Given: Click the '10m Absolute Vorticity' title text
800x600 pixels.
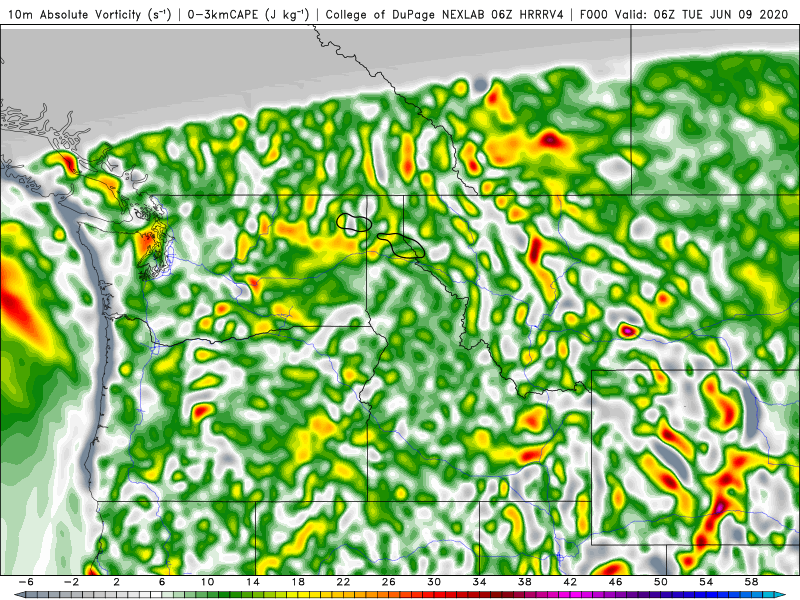Looking at the screenshot, I should pyautogui.click(x=74, y=14).
